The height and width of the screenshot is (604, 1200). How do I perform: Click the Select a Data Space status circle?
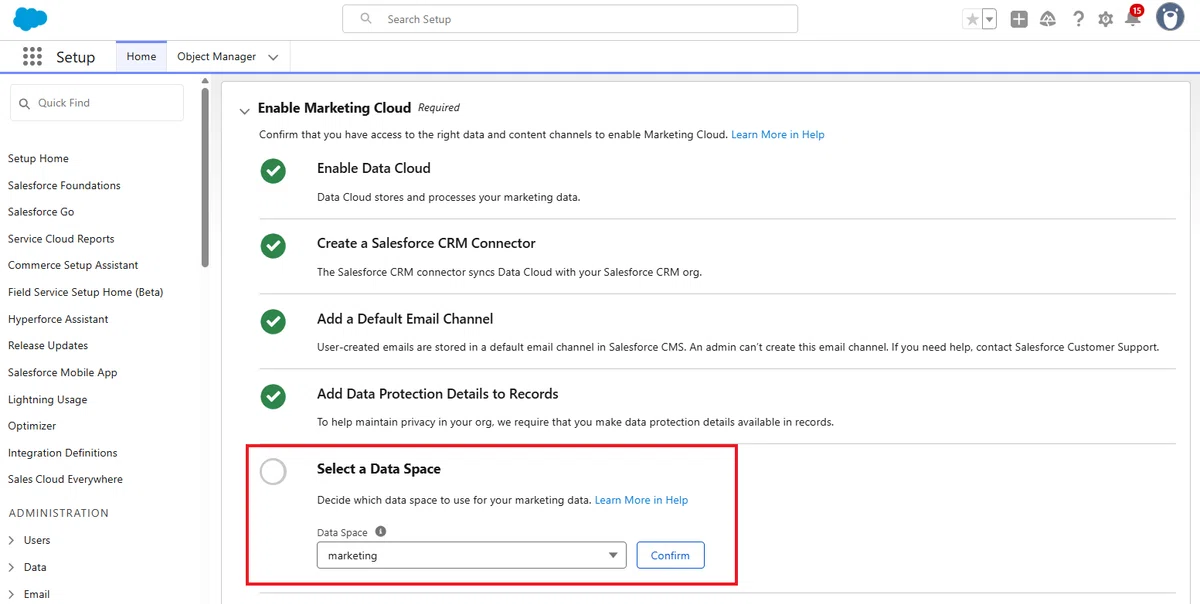pyautogui.click(x=273, y=471)
